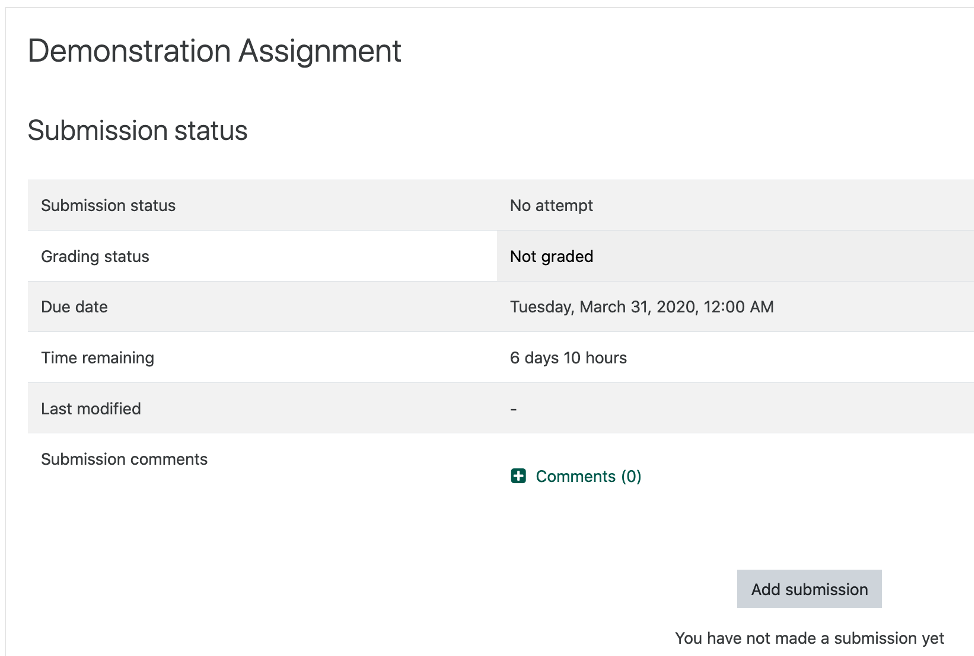The image size is (974, 656).
Task: Click the submission reminder text below Add submission
Action: point(809,638)
